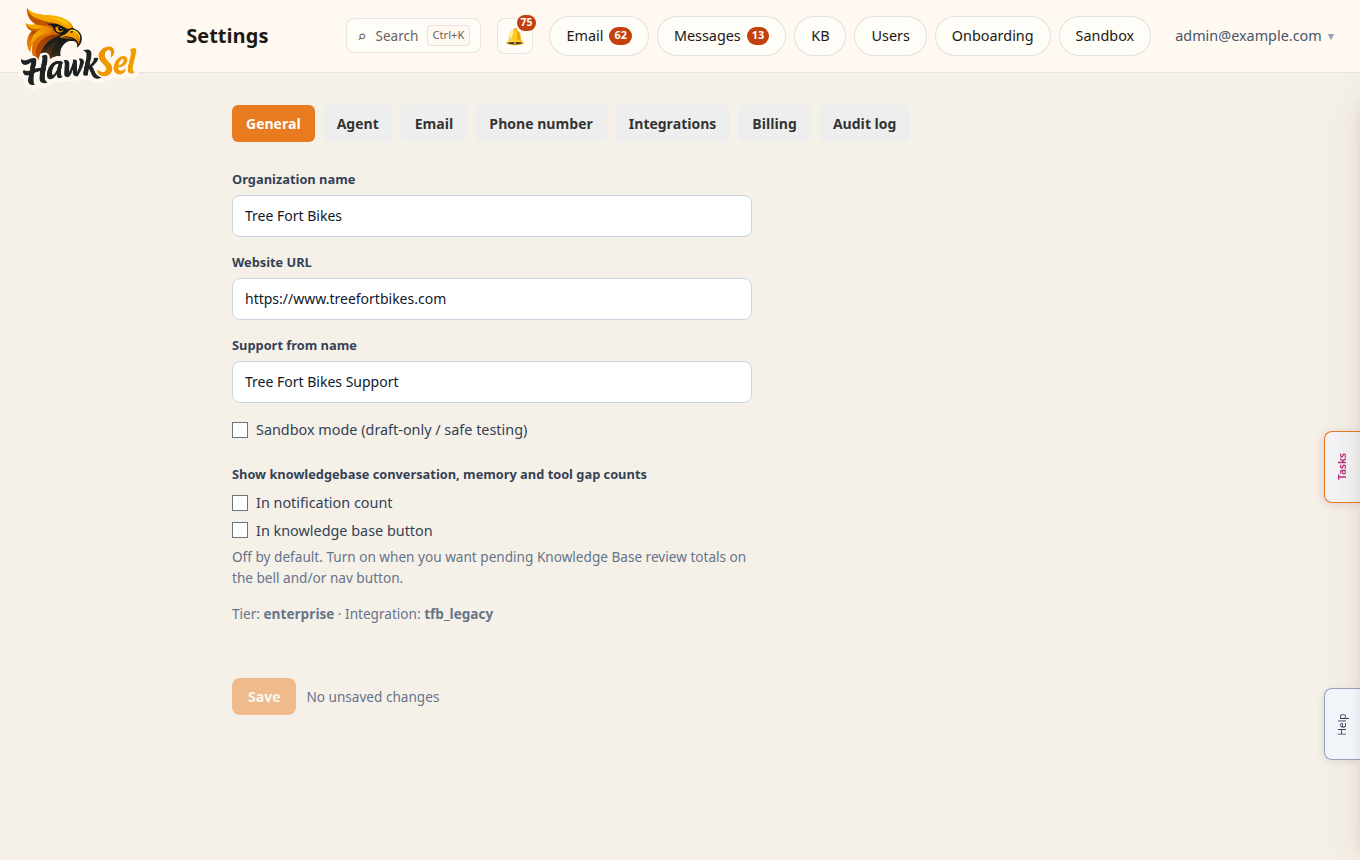
Task: Click the No unsaved changes status text
Action: click(373, 697)
